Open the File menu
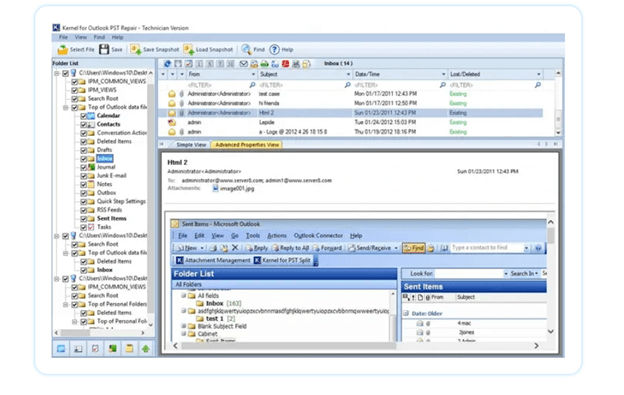Image resolution: width=624 pixels, height=395 pixels. coord(63,37)
